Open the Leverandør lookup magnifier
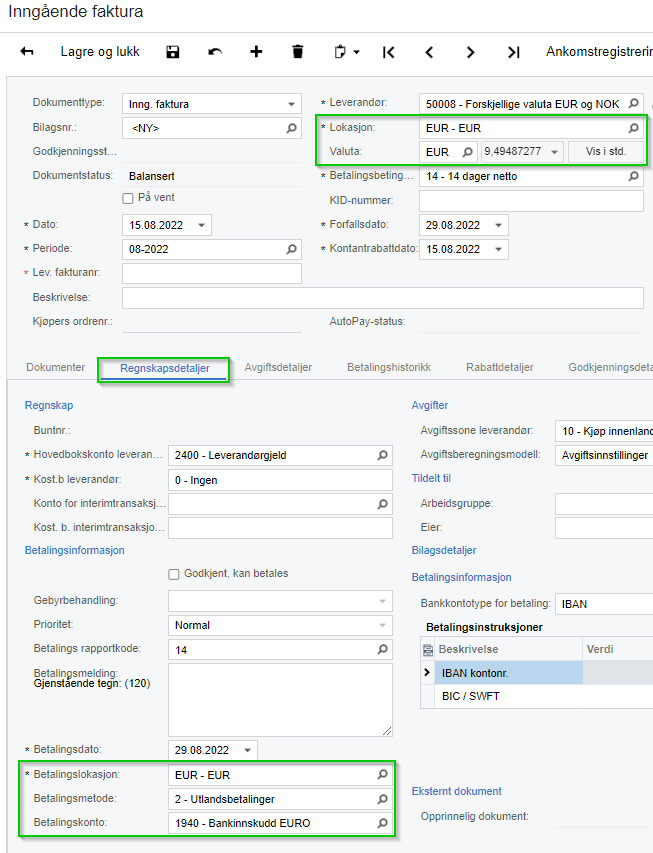The height and width of the screenshot is (853, 653). [633, 103]
